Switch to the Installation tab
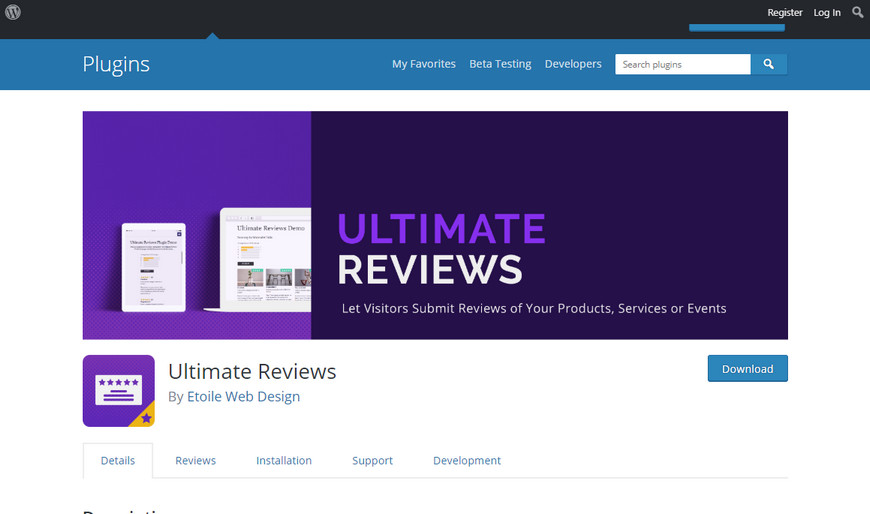This screenshot has width=870, height=514. [284, 460]
